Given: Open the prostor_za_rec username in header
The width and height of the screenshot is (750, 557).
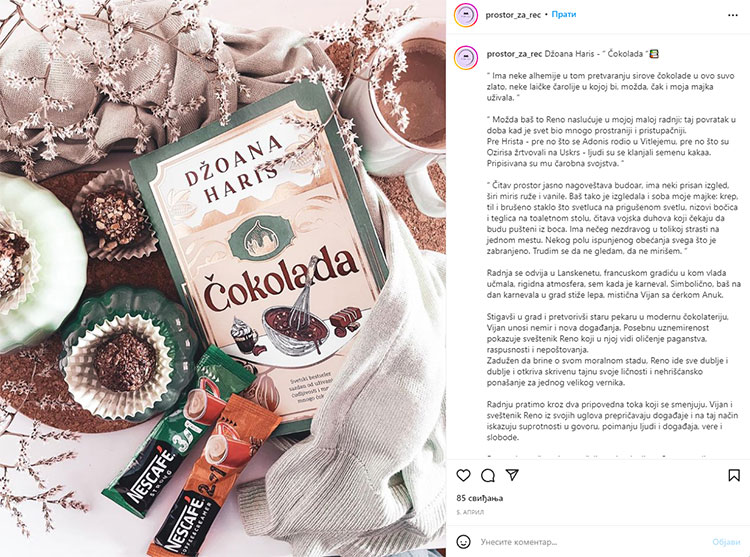Looking at the screenshot, I should coord(513,15).
